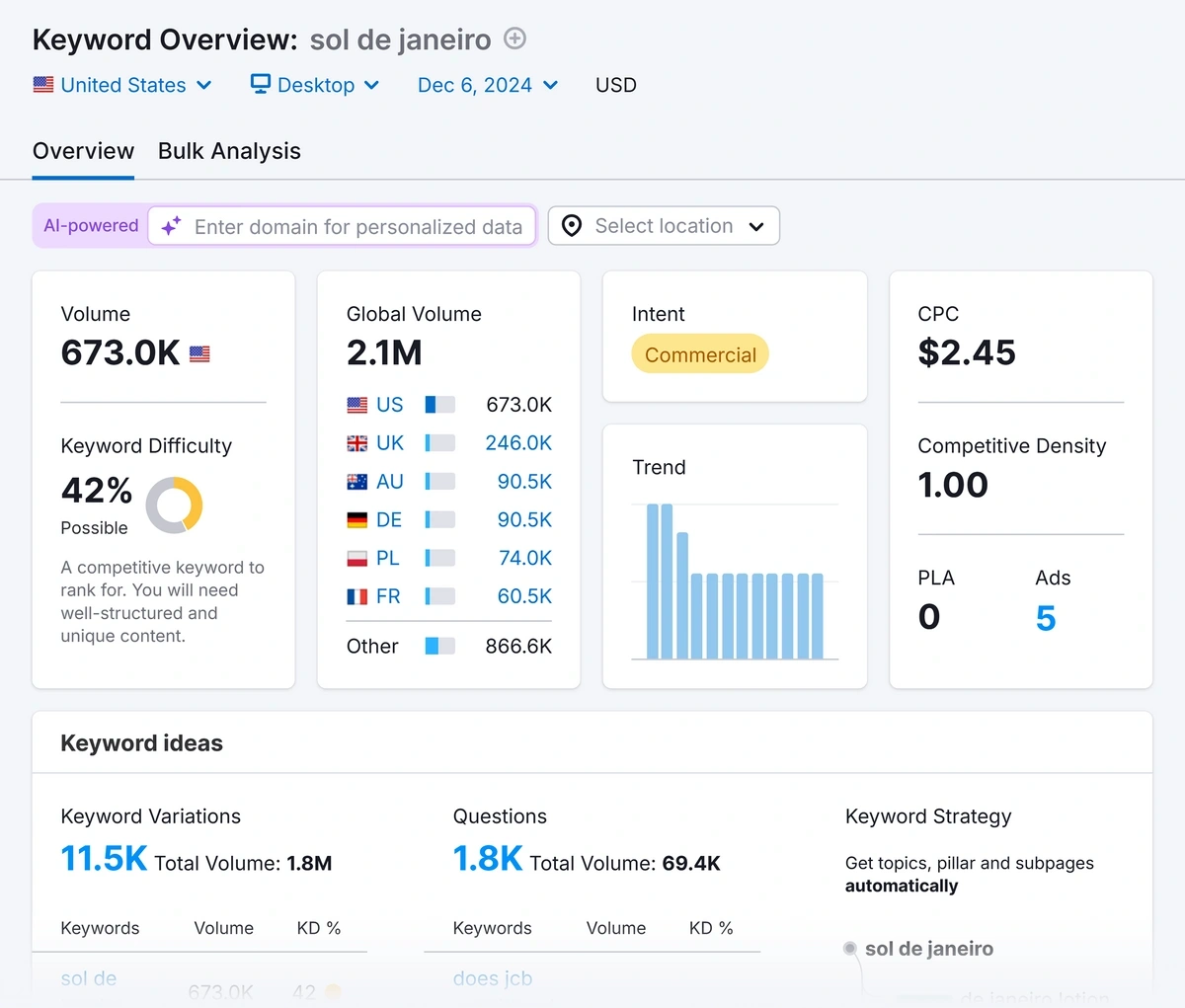
Task: Expand the Select location dropdown
Action: point(664,226)
